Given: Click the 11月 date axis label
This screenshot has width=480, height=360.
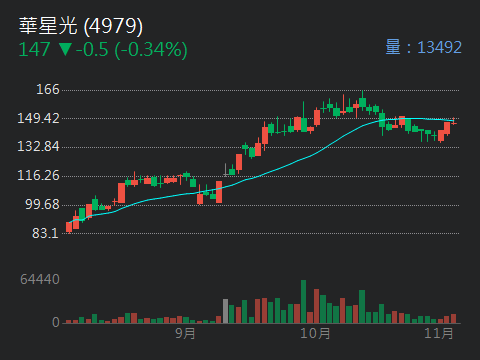Looking at the screenshot, I should coord(439,333).
